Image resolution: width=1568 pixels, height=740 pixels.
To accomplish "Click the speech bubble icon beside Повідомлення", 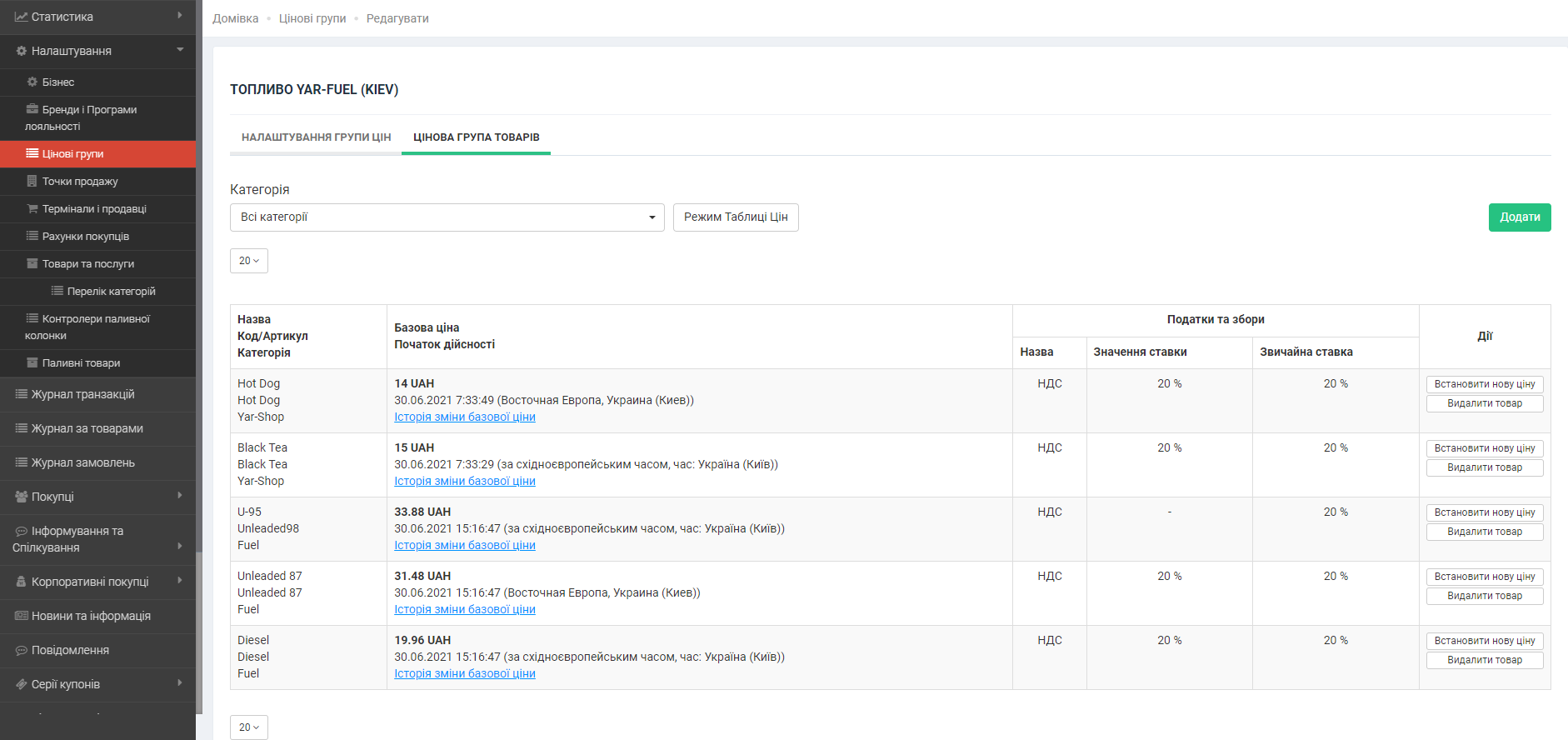I will point(22,650).
